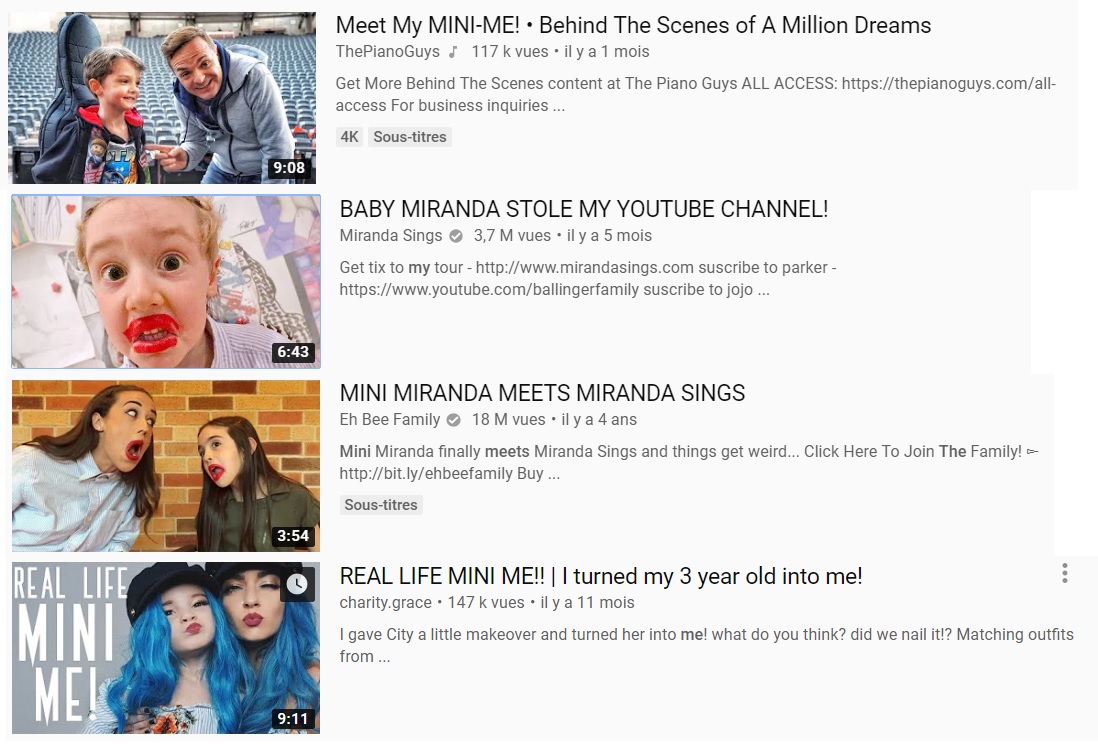
Task: Click the verified badge next to Miranda Sings
Action: (x=456, y=236)
